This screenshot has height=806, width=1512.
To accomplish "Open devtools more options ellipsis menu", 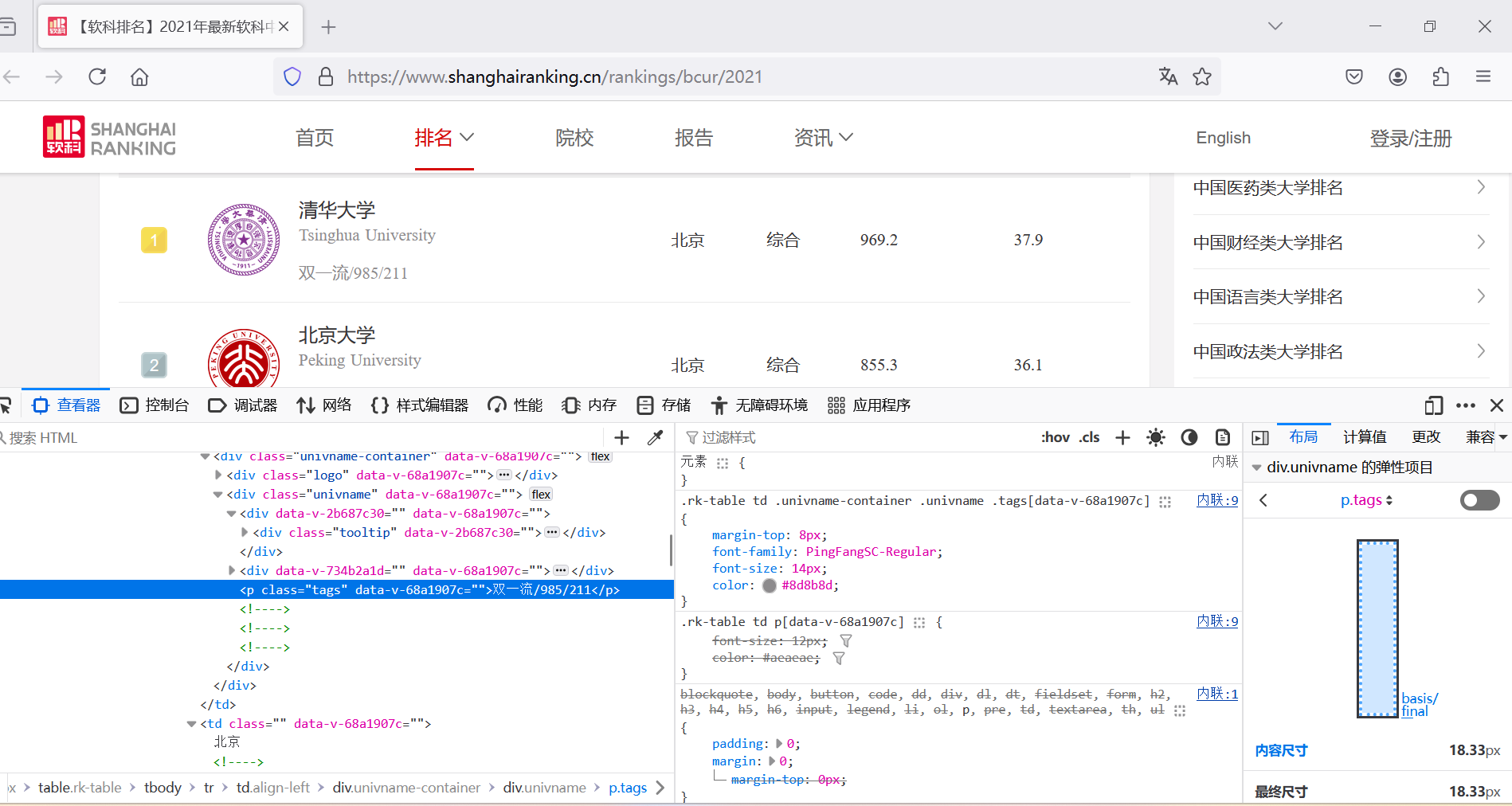I will coord(1466,405).
